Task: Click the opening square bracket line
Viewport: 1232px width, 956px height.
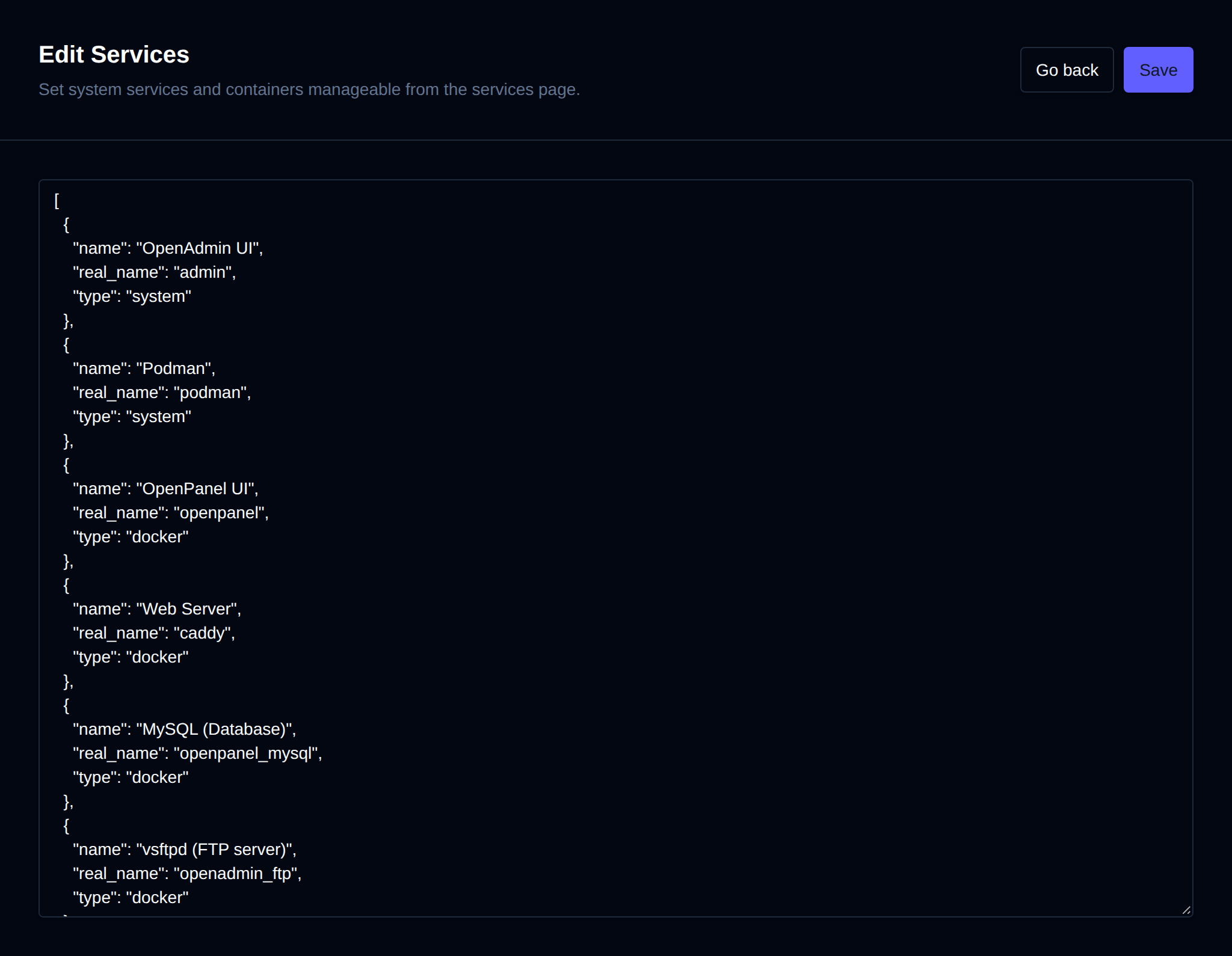Action: [x=57, y=200]
